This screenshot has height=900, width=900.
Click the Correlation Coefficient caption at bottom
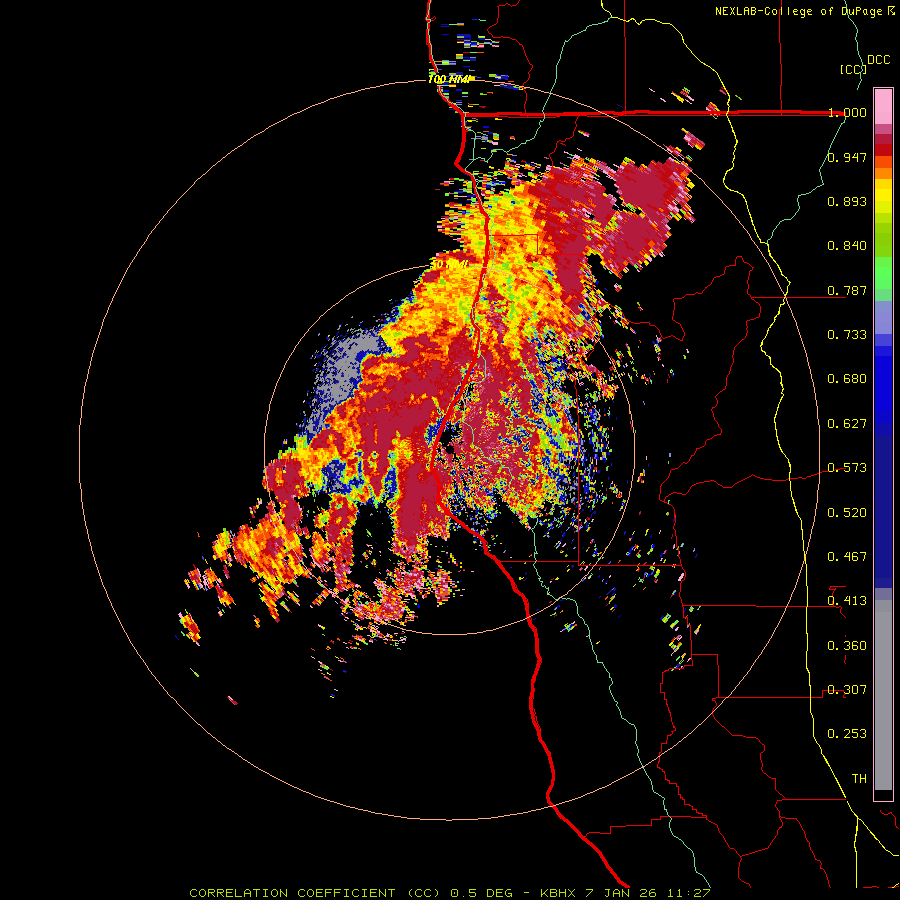[449, 893]
